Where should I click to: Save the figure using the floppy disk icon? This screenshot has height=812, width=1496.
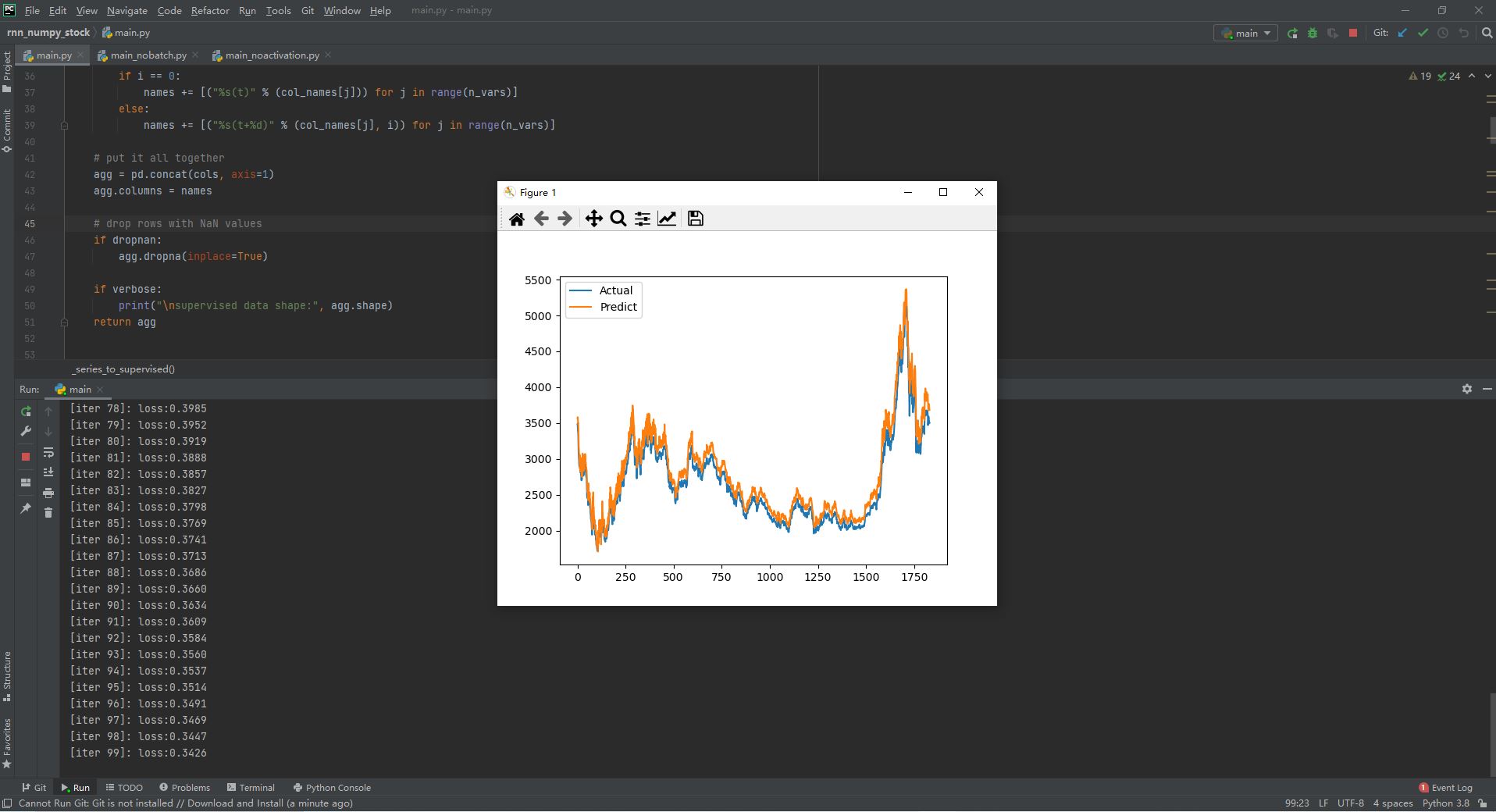695,219
